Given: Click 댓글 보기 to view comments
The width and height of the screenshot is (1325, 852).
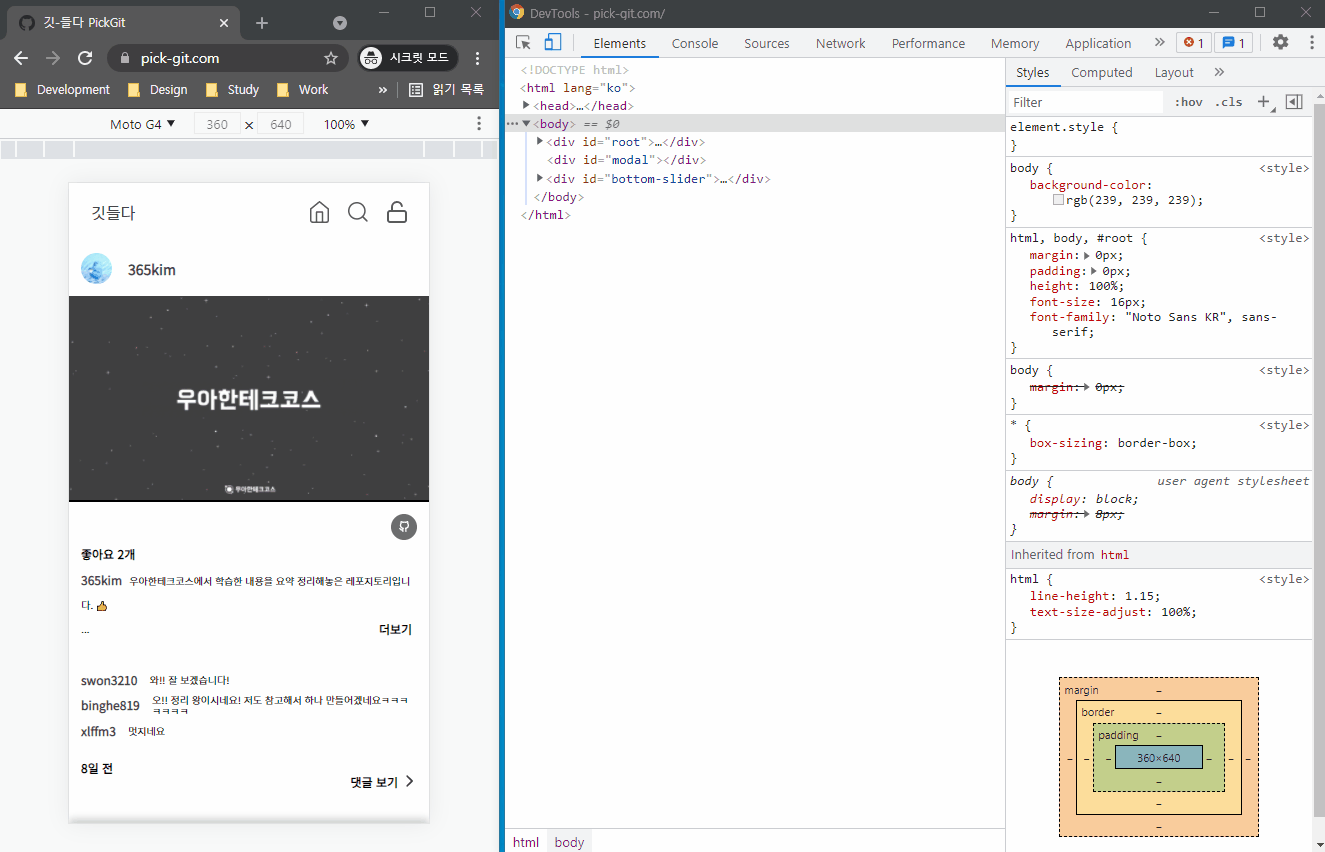Looking at the screenshot, I should pyautogui.click(x=382, y=782).
